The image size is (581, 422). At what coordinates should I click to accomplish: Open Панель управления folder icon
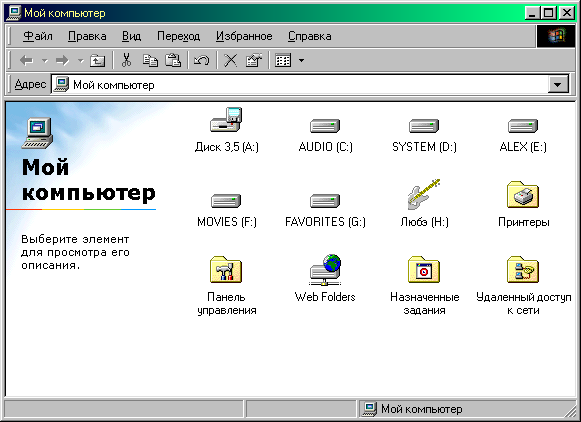(226, 269)
